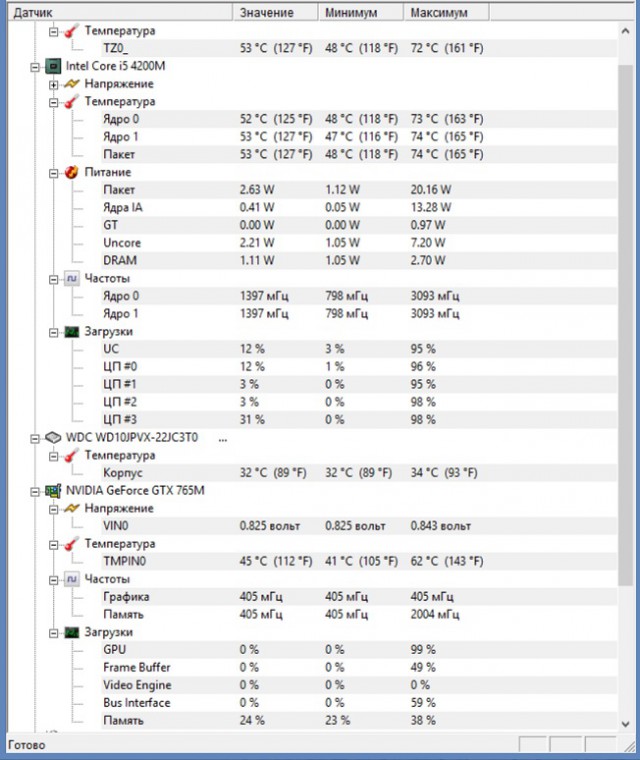Click the CPU Питание flame icon

pyautogui.click(x=71, y=172)
